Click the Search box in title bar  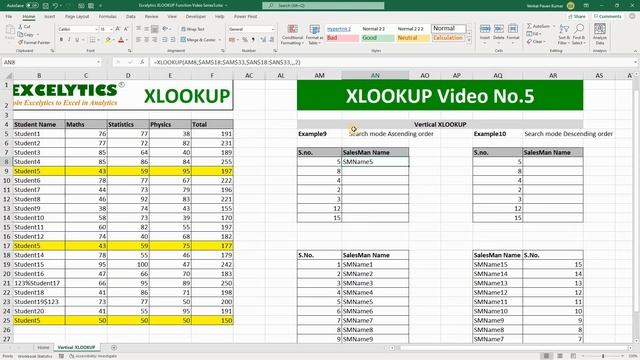pos(323,6)
